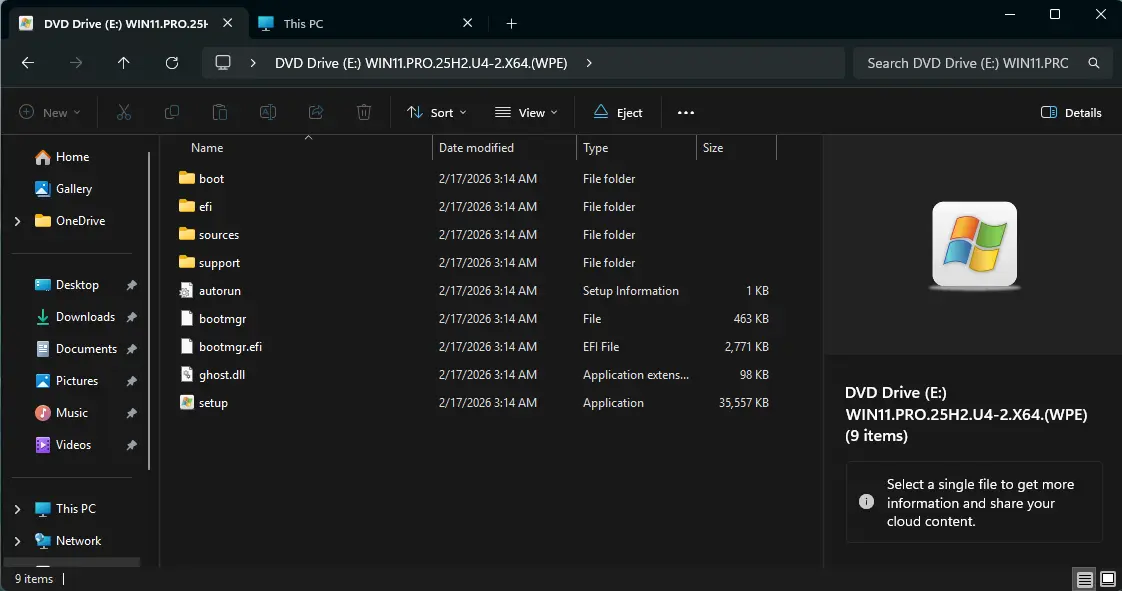
Task: Go up one folder level
Action: coord(124,63)
